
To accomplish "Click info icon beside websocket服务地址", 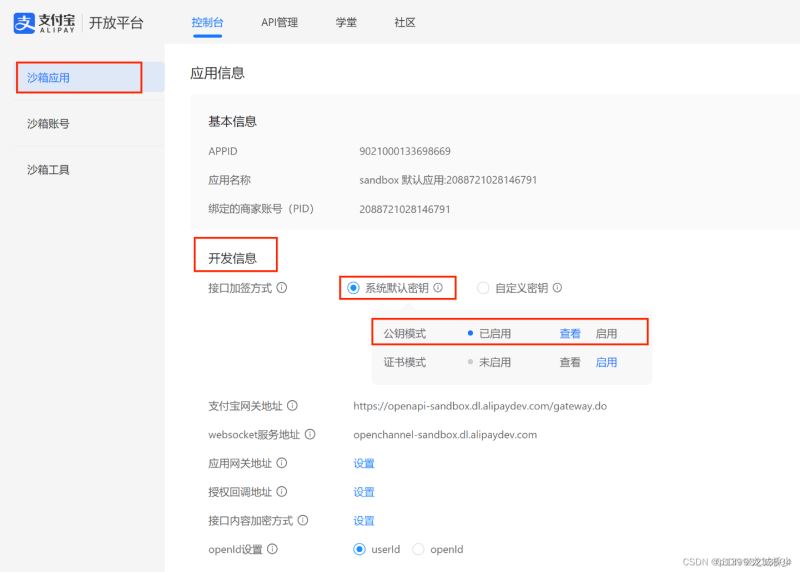I will coord(310,434).
